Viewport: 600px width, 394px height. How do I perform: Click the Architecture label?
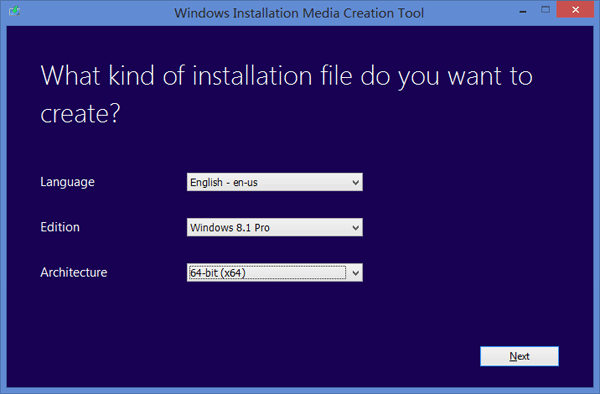point(74,272)
